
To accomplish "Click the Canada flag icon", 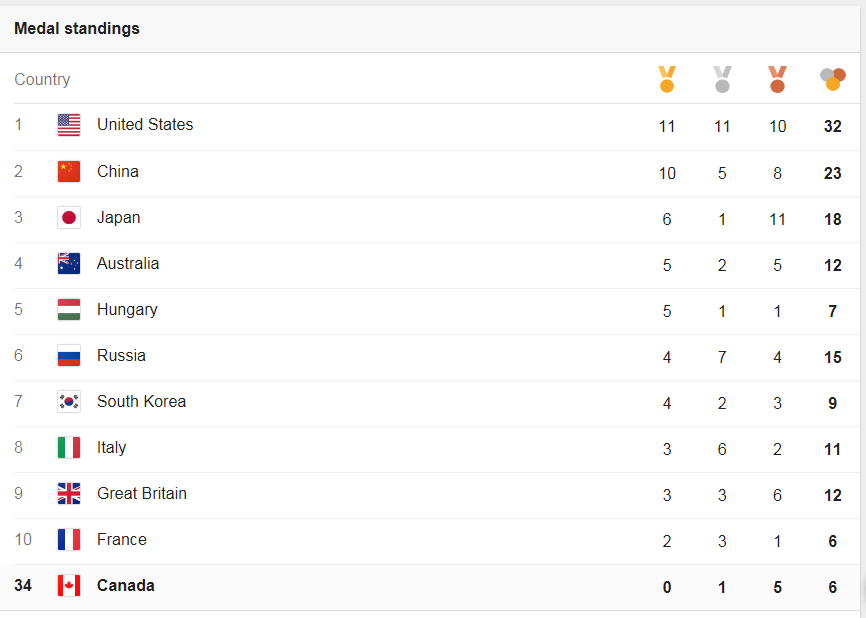I will [69, 586].
